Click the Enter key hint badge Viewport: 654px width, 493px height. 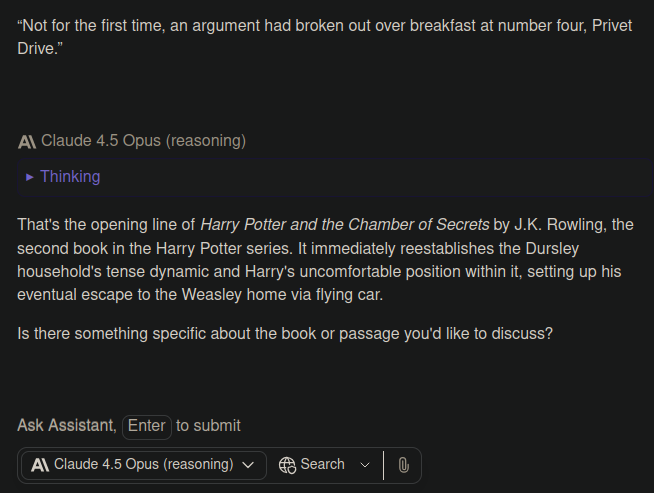pos(147,426)
